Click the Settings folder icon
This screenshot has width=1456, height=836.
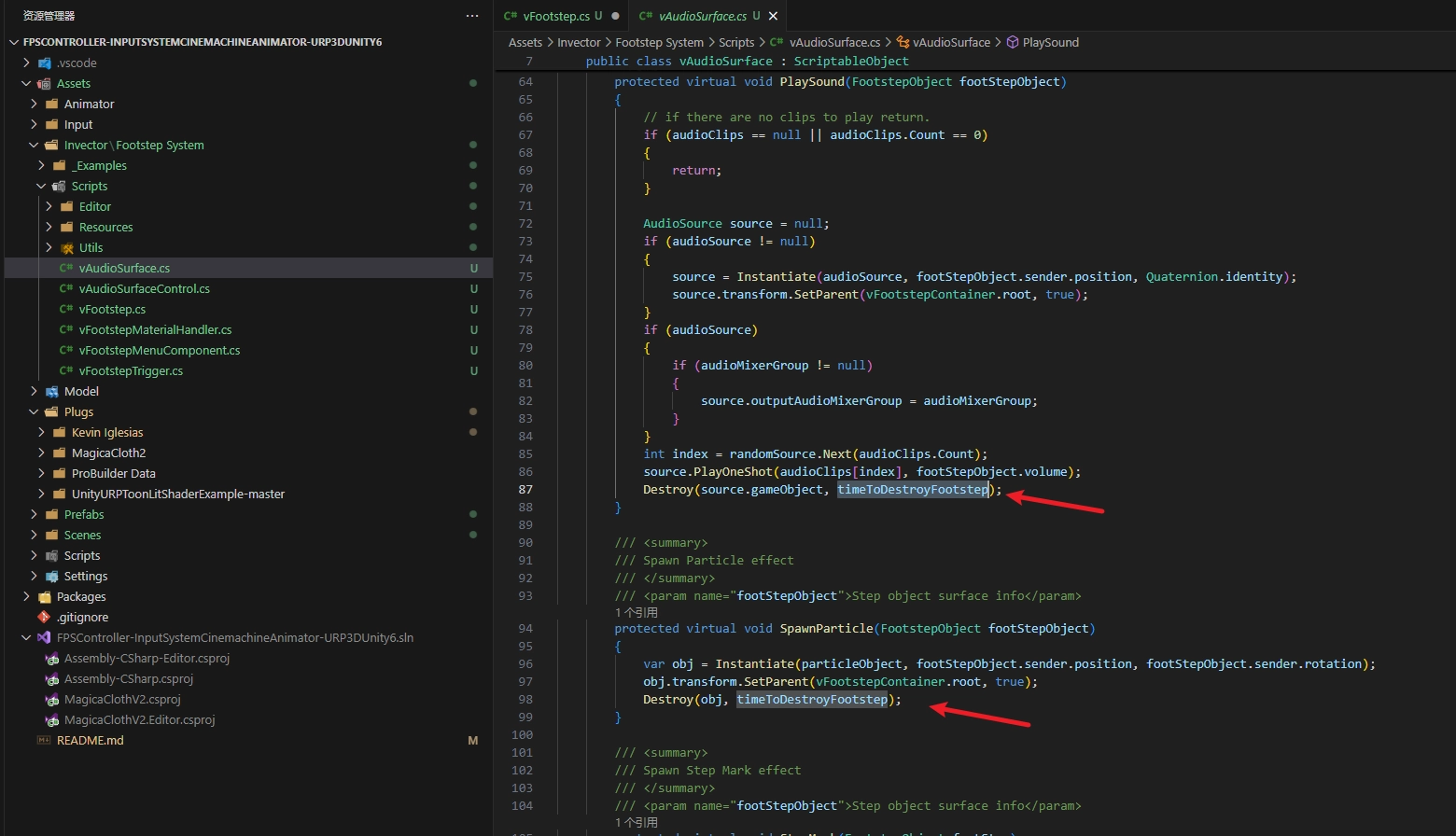pos(51,576)
